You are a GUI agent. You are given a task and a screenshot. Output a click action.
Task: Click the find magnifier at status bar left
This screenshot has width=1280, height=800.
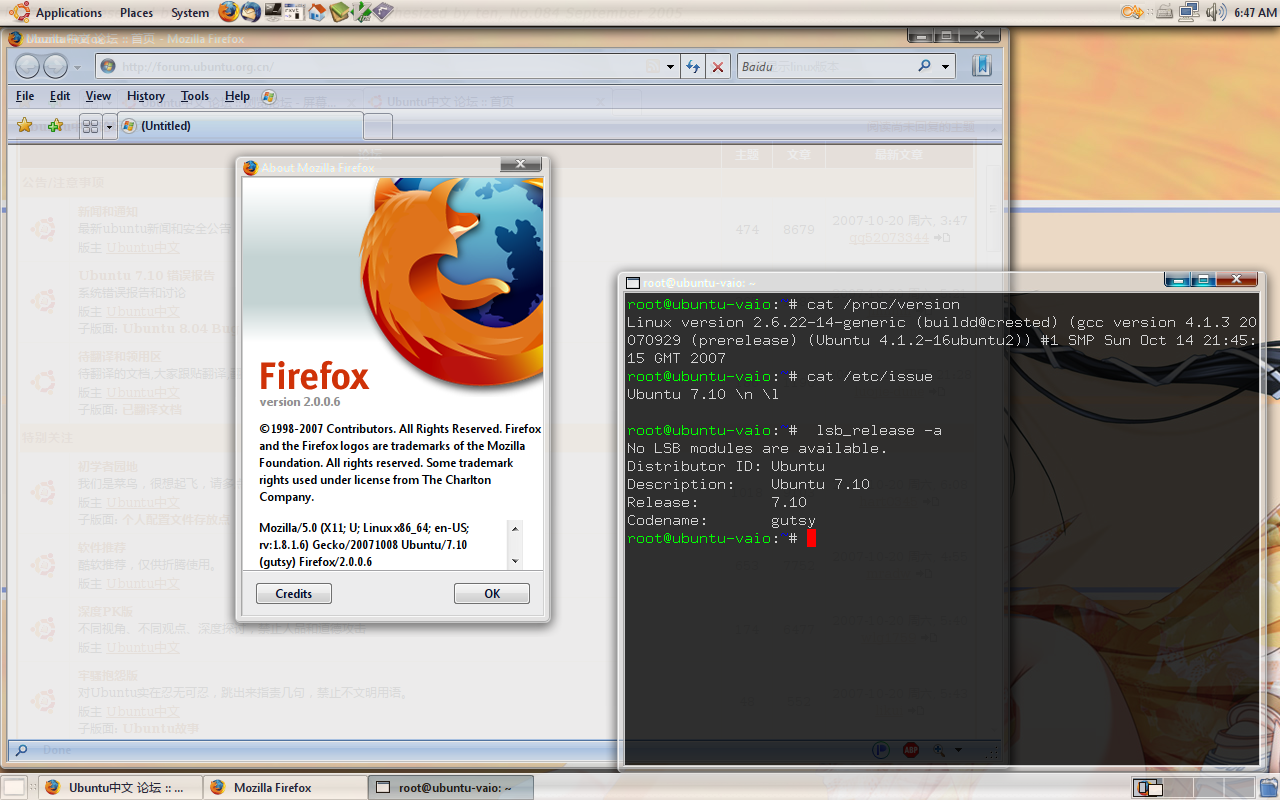click(20, 749)
